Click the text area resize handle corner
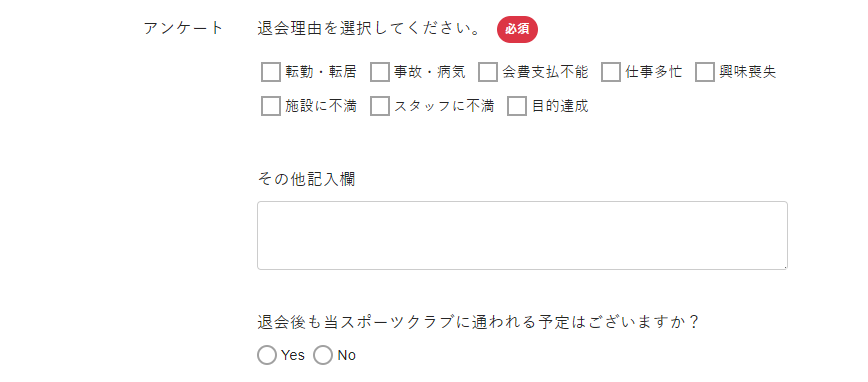The image size is (868, 382). 784,267
